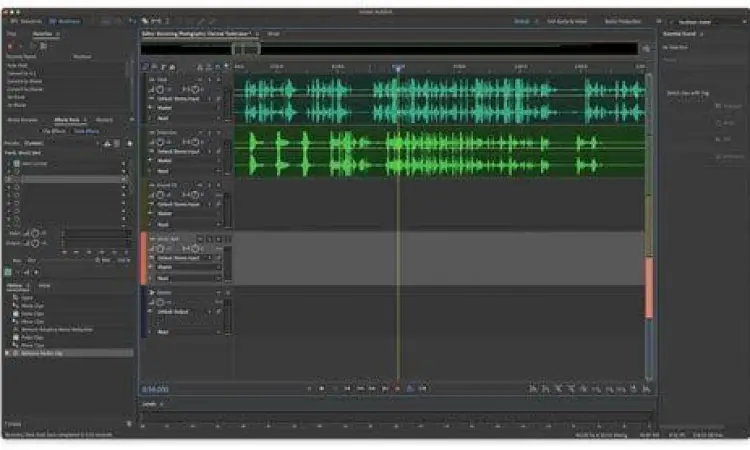Screen dimensions: 750x450
Task: Choose the Dialogue audio type button
Action: [728, 106]
